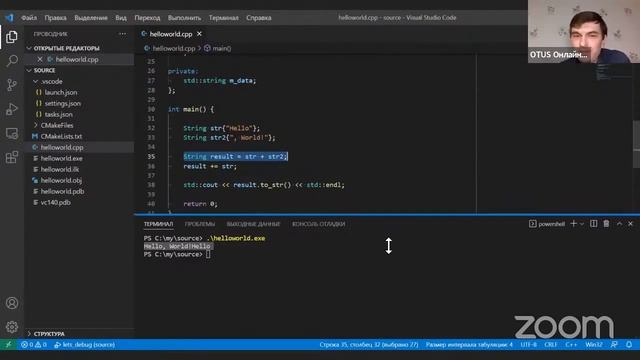Viewport: 640px width, 360px height.
Task: Maximize the panel with up chevron
Action: 619,224
